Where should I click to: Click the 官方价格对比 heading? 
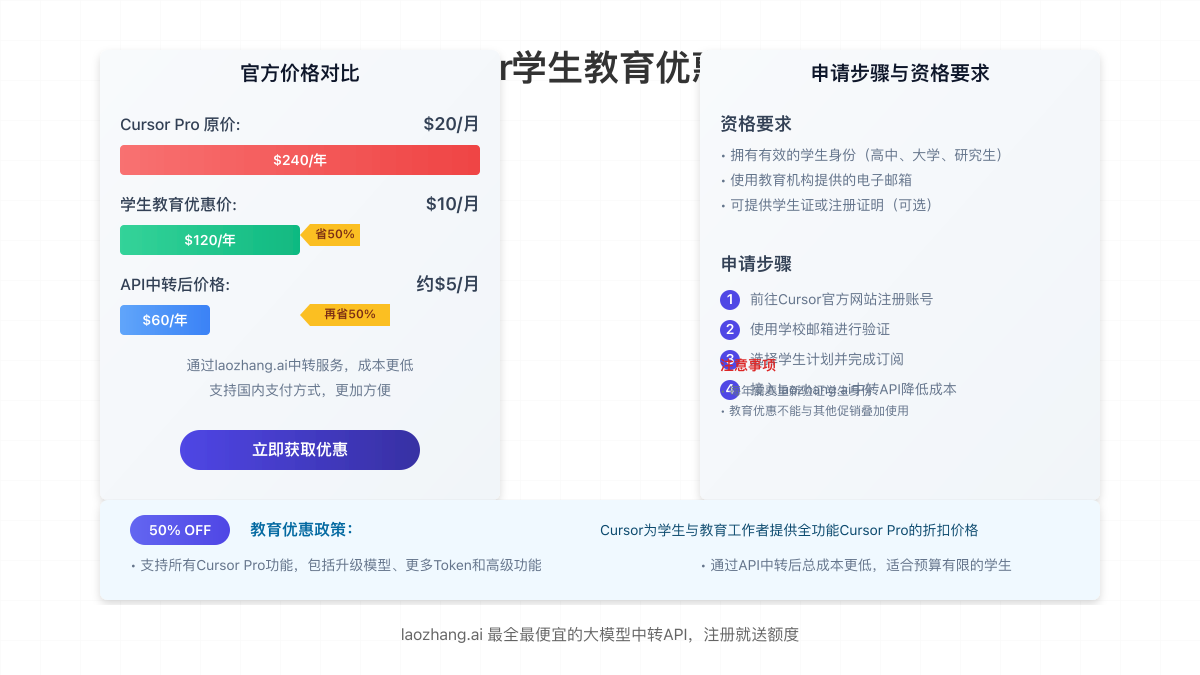(x=300, y=73)
